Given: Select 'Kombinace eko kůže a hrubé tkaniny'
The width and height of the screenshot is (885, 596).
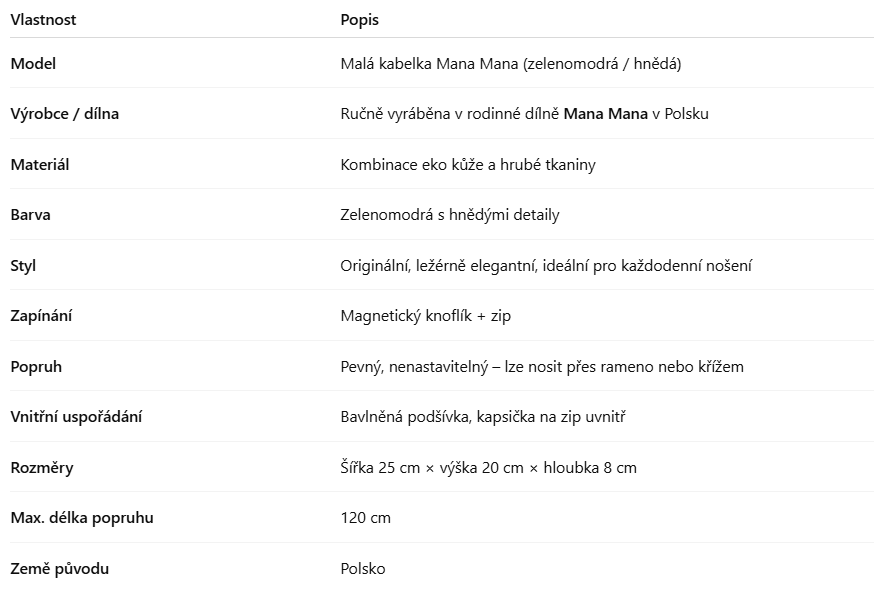Looking at the screenshot, I should (467, 165).
